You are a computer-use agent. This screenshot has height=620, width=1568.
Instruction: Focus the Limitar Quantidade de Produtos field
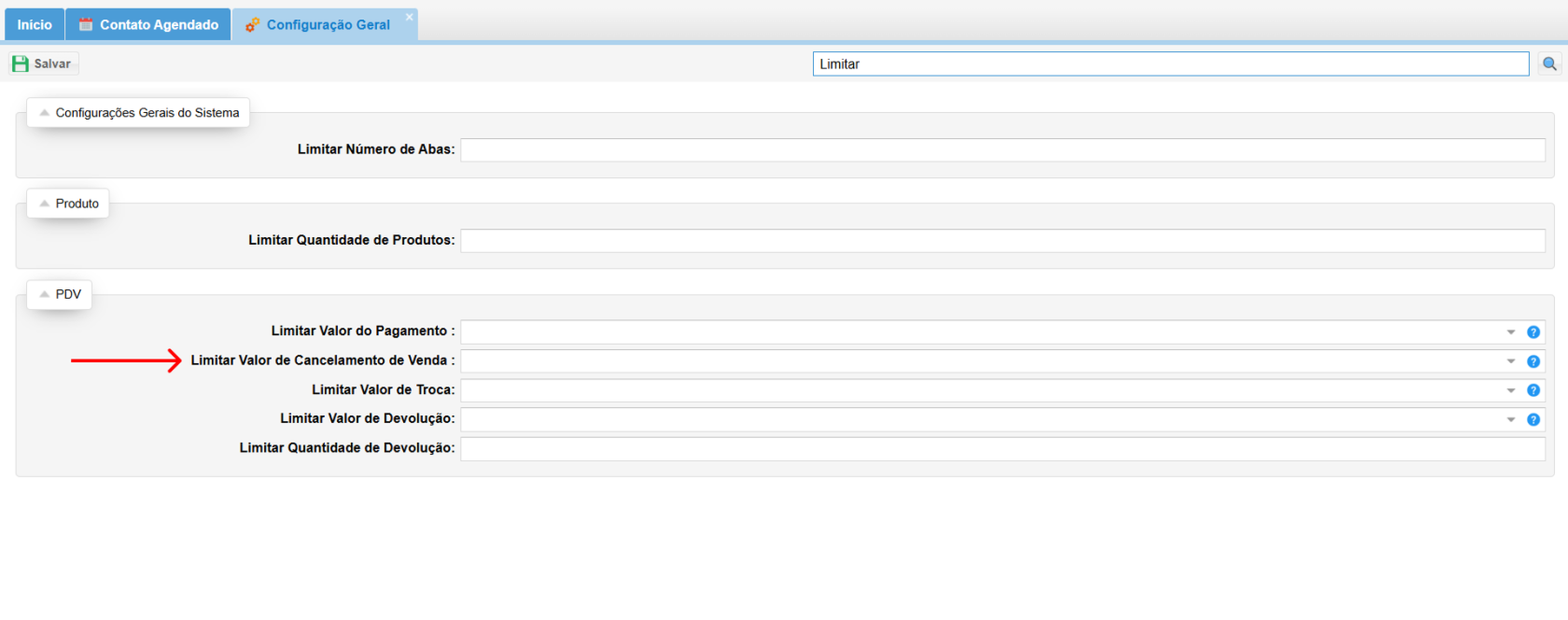tap(1001, 241)
